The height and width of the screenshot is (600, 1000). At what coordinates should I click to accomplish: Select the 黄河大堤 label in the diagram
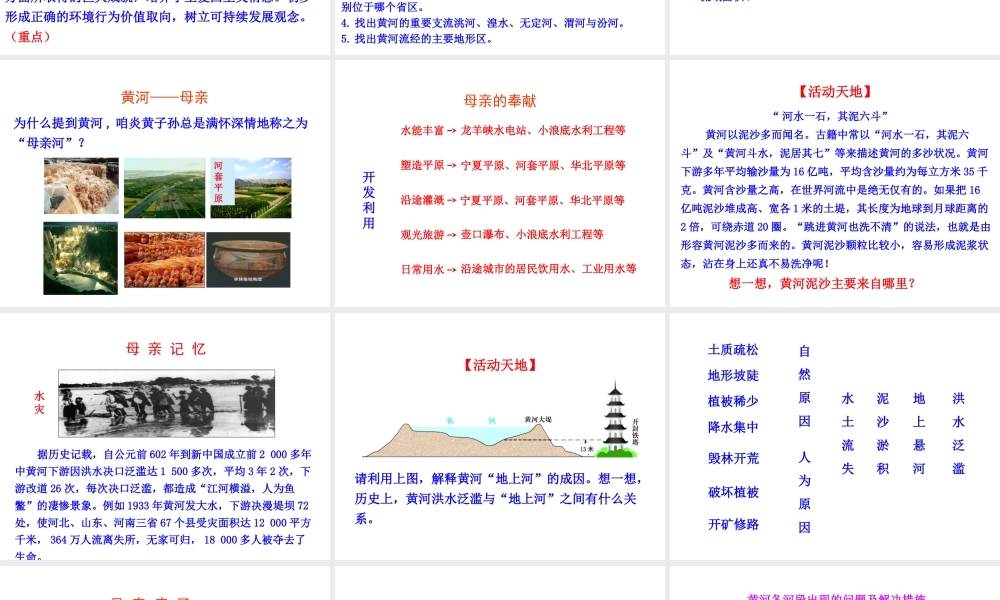538,420
